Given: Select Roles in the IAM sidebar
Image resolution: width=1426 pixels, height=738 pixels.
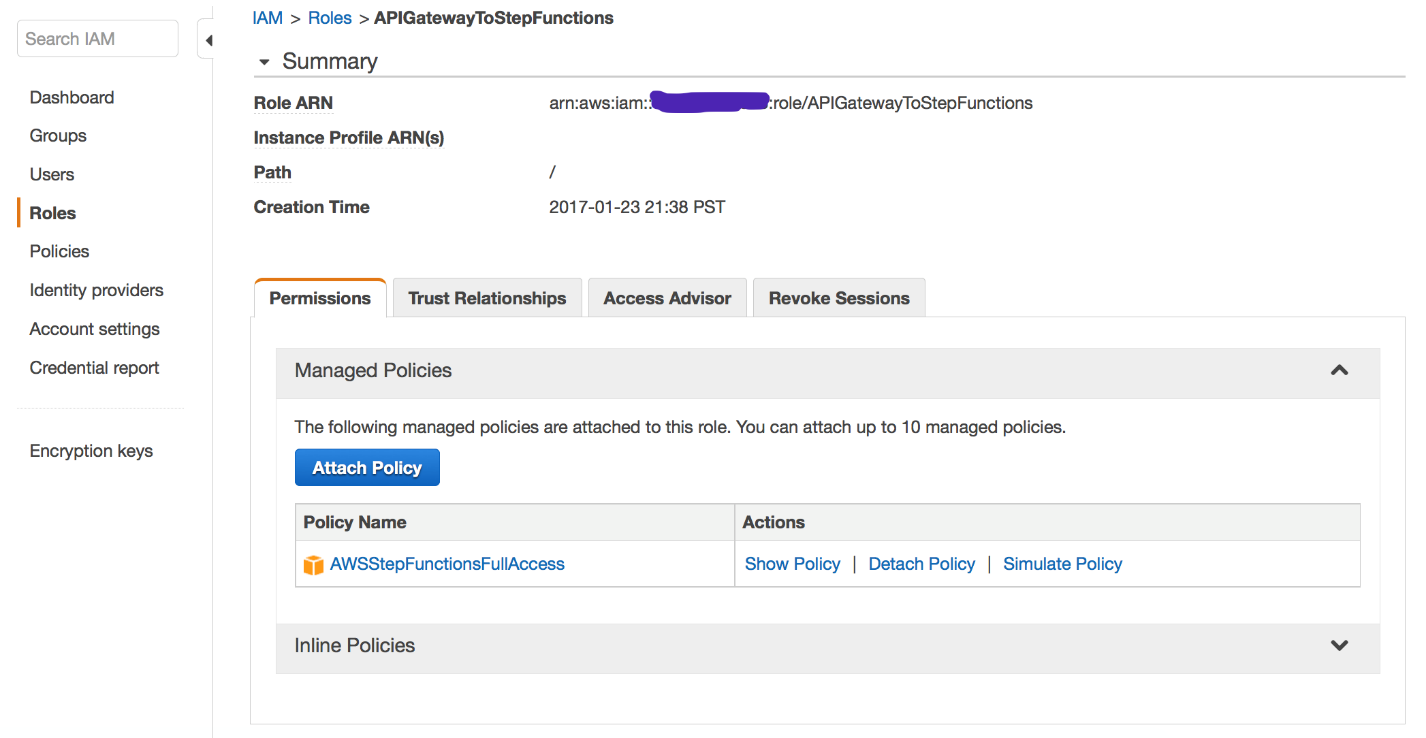Looking at the screenshot, I should pos(53,213).
